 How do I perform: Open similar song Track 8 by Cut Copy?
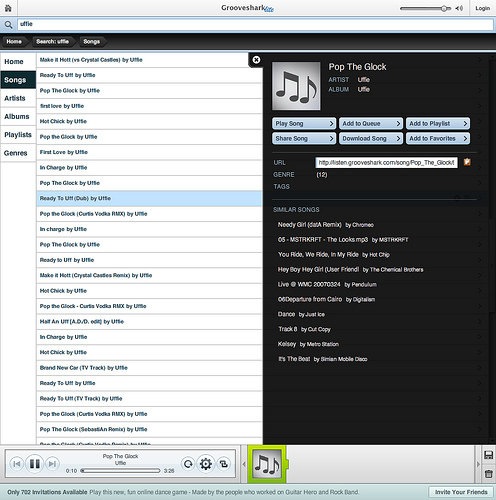tap(304, 329)
